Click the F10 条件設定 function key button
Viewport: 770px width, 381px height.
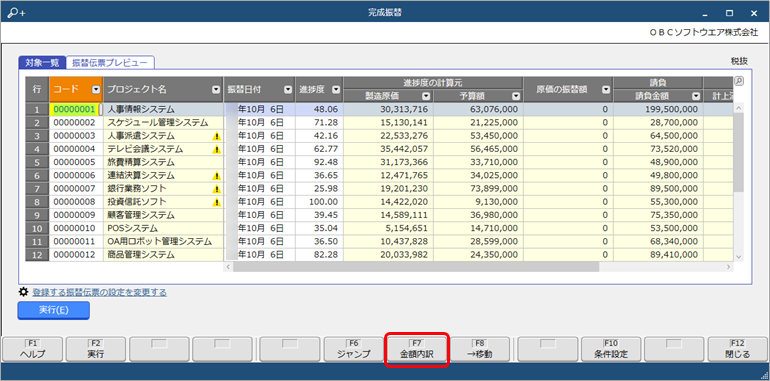point(611,349)
